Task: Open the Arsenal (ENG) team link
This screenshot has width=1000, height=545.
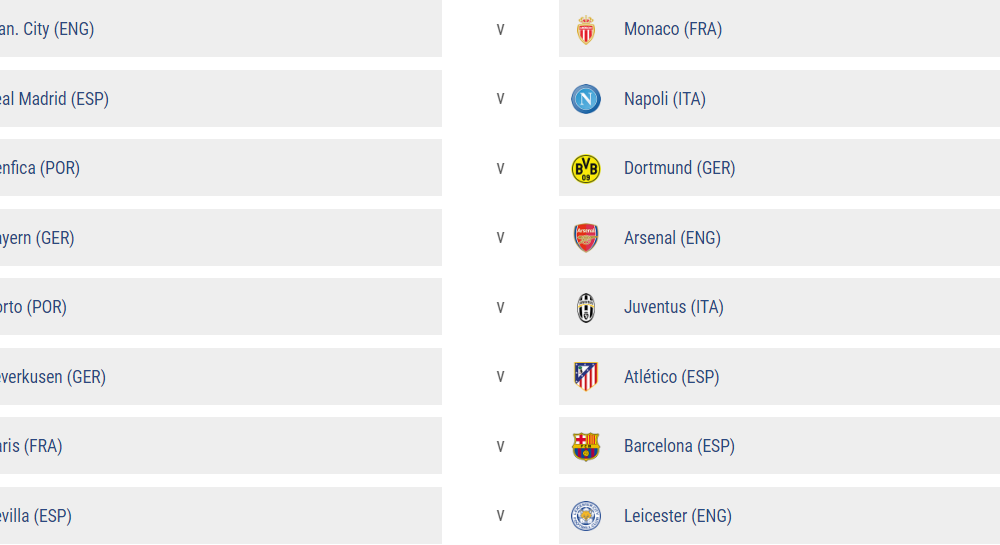Action: [x=672, y=238]
